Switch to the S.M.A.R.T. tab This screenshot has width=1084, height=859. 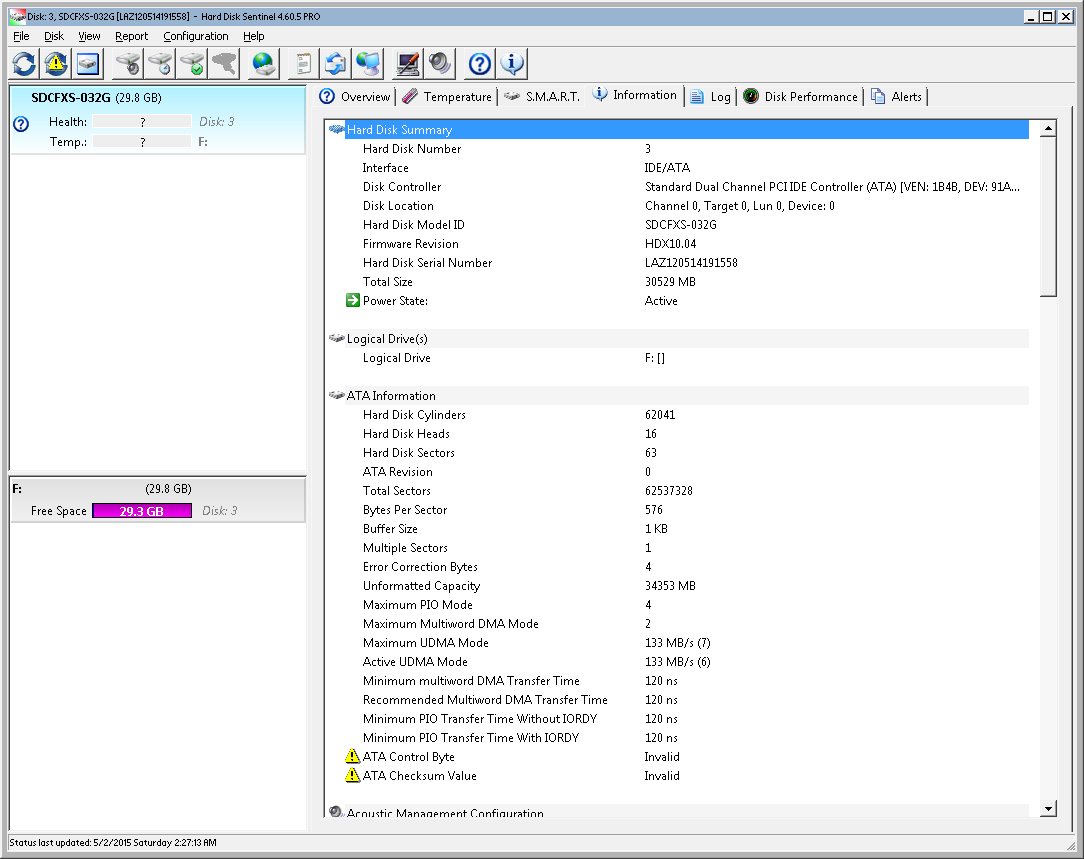(542, 96)
